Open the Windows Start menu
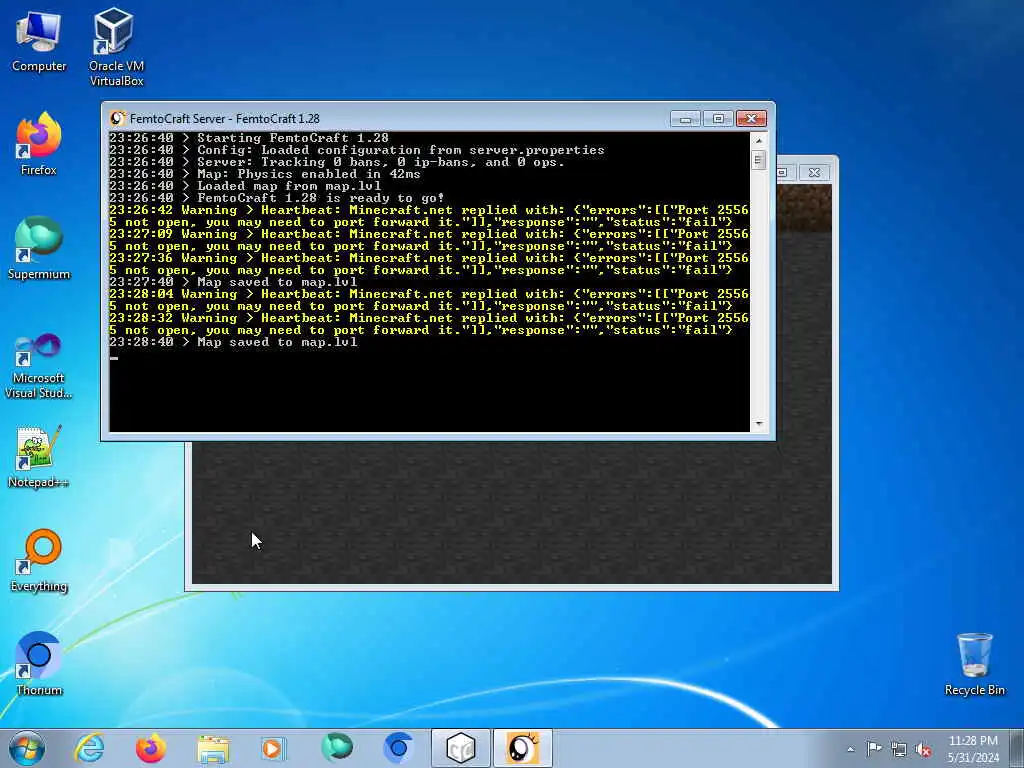The image size is (1024, 768). click(27, 748)
